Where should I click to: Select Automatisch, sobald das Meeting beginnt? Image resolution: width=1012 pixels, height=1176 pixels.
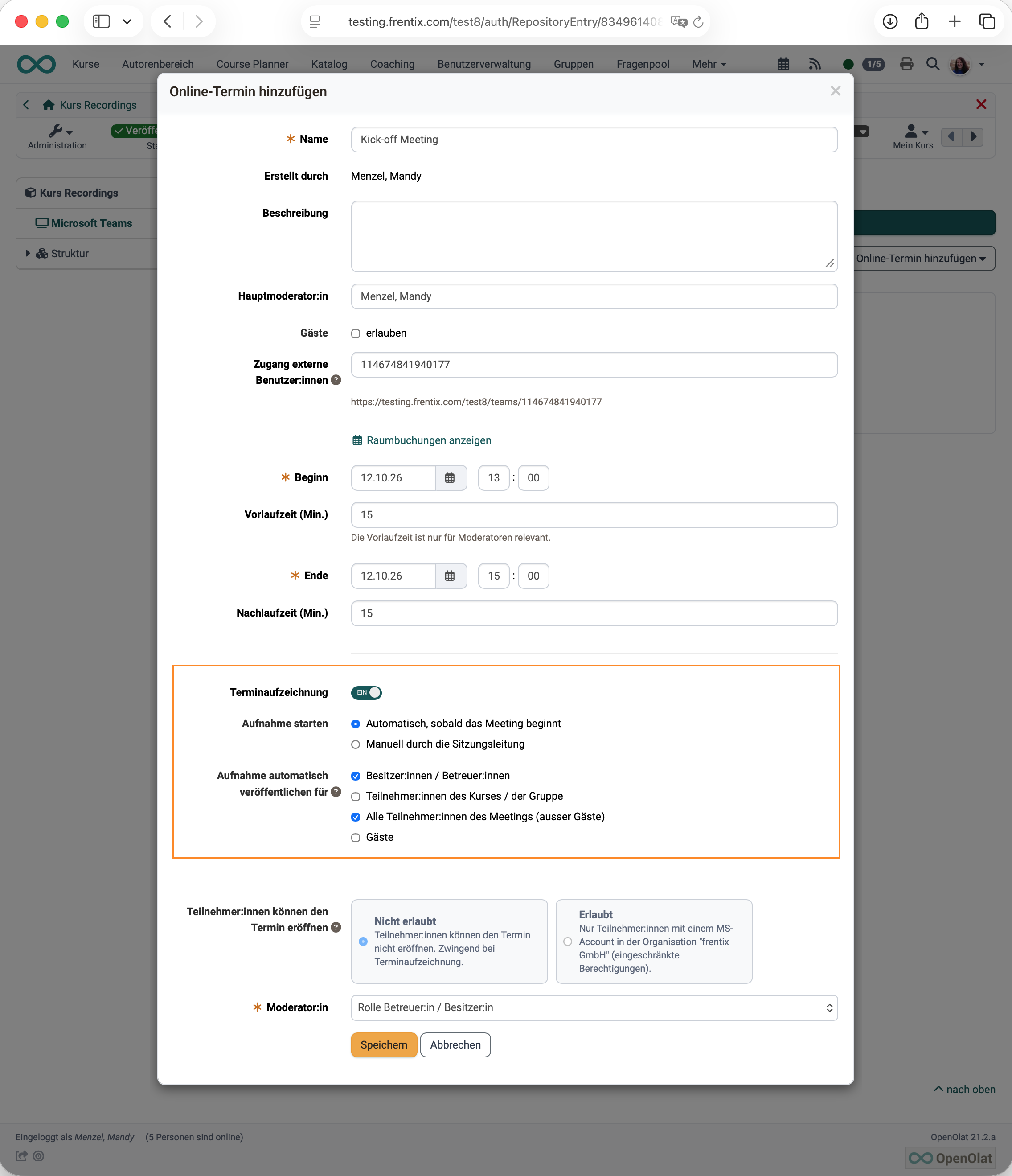pyautogui.click(x=356, y=724)
